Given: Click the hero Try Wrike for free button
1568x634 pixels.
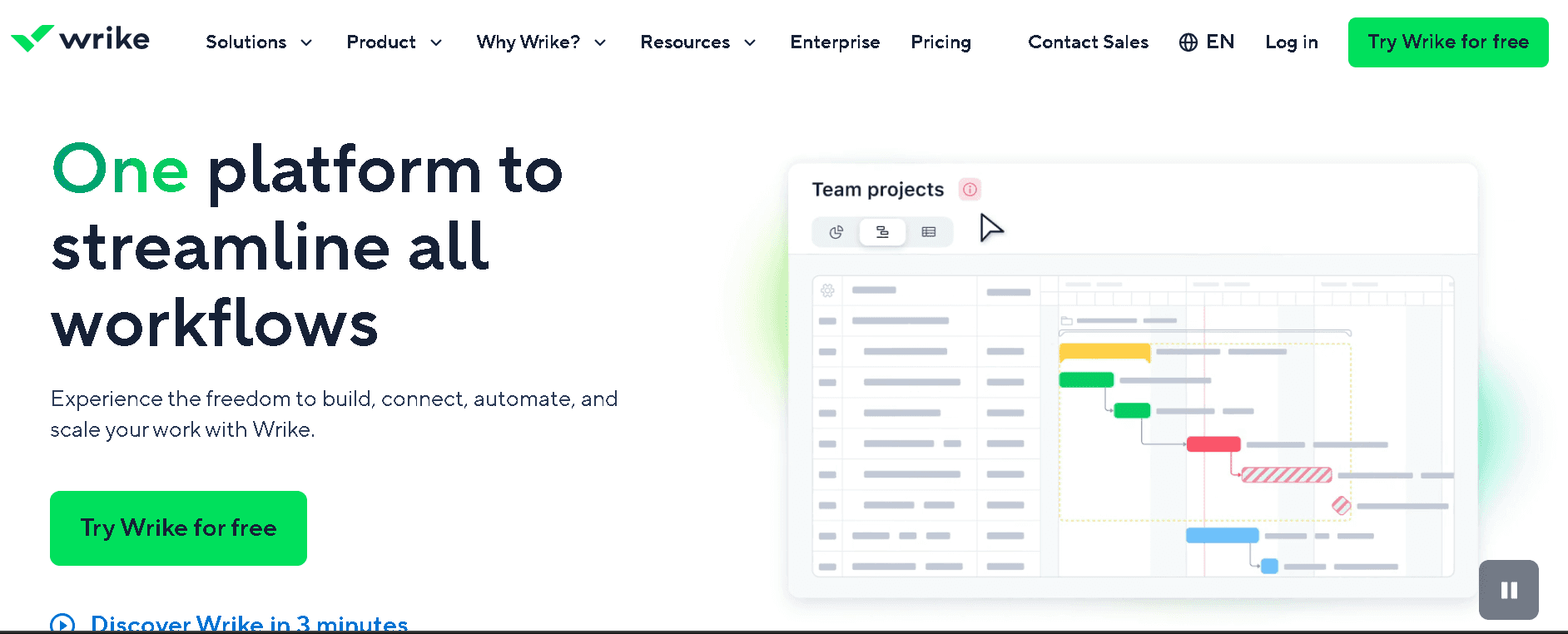Looking at the screenshot, I should click(178, 528).
